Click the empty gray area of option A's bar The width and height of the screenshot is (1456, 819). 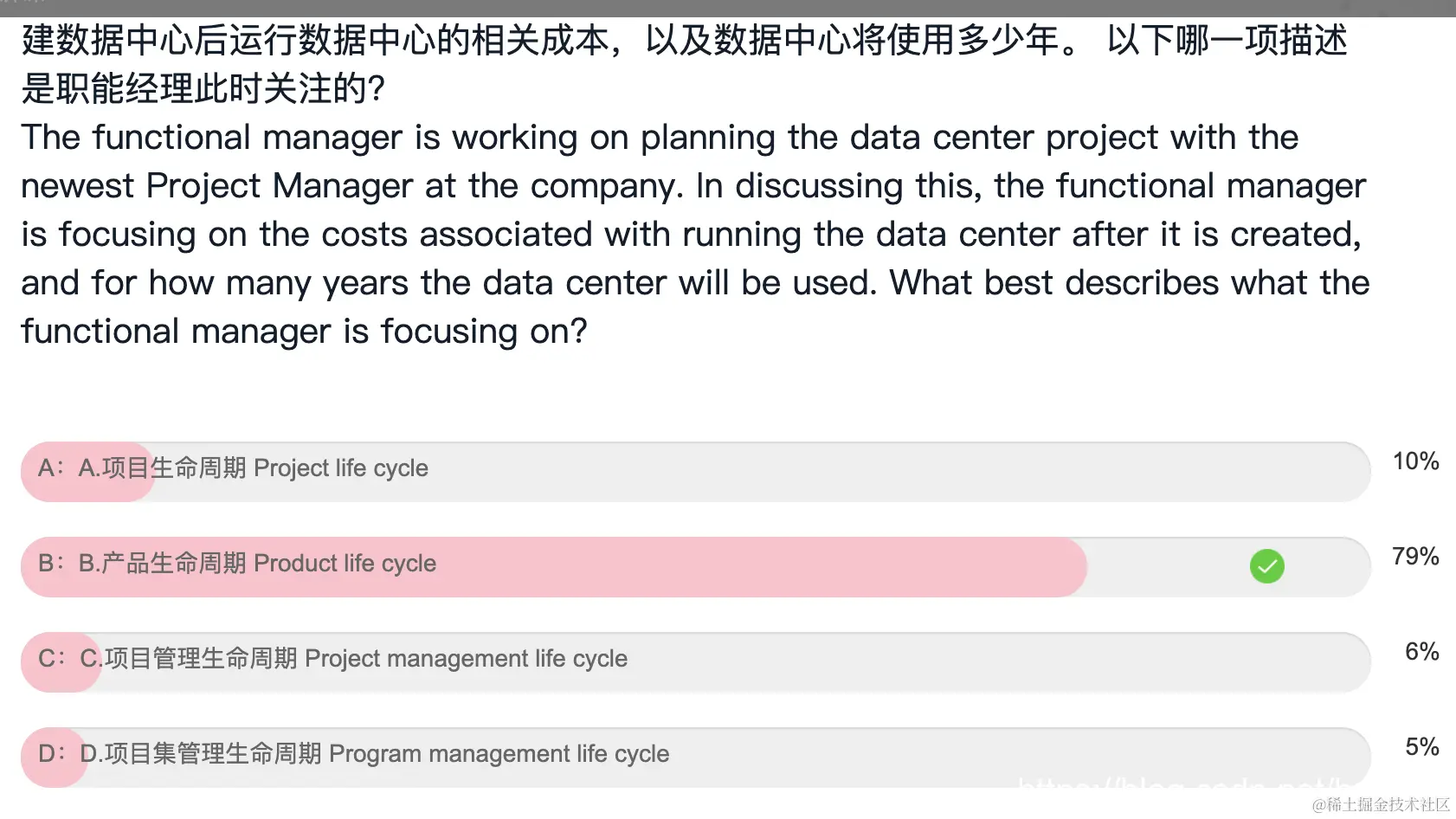click(x=866, y=472)
